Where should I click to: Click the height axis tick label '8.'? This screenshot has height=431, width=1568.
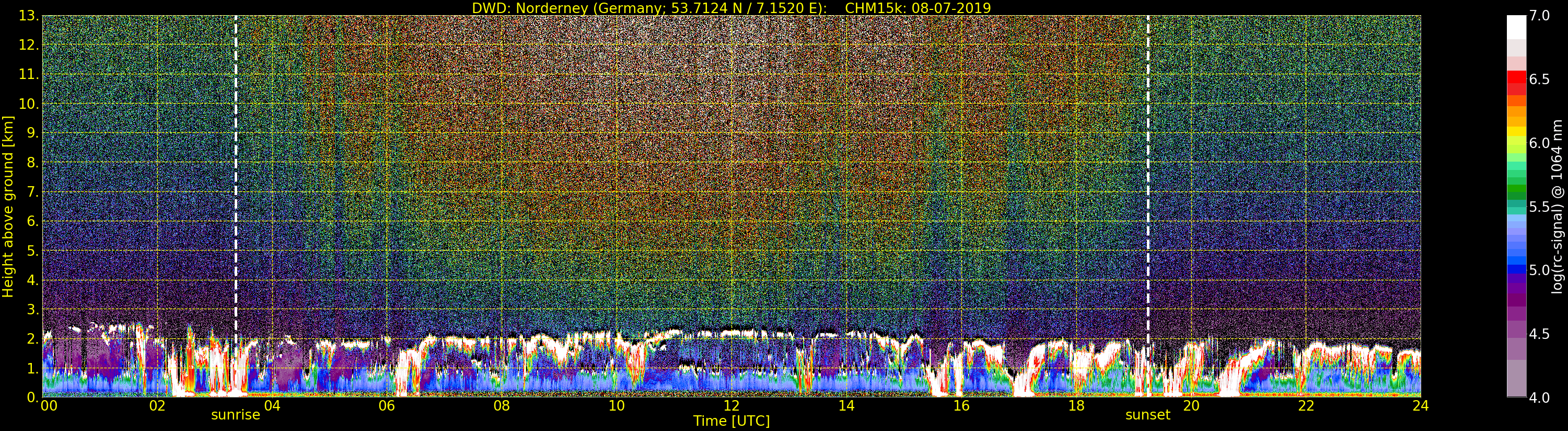tap(32, 163)
